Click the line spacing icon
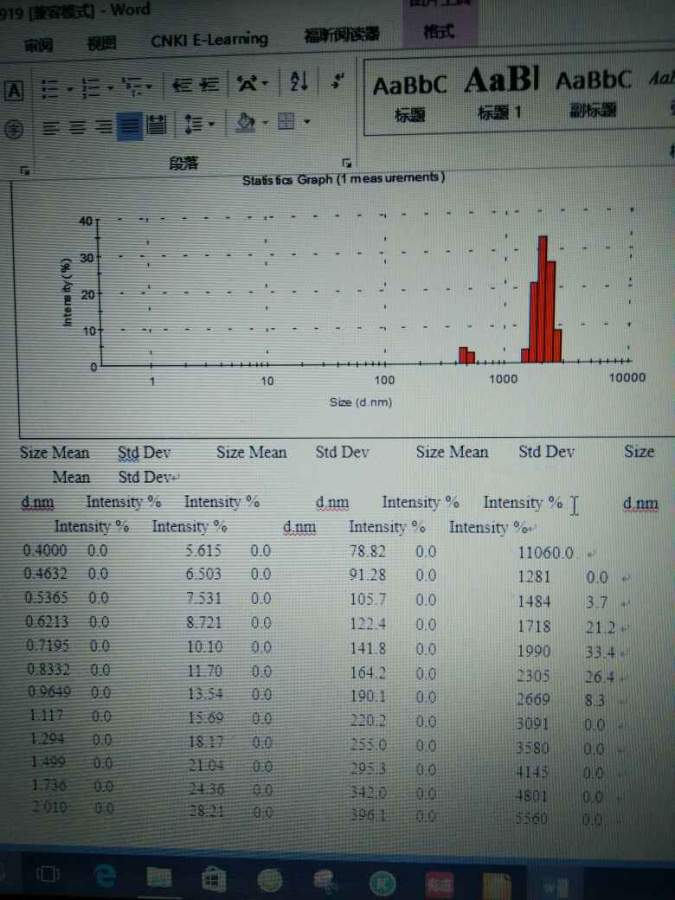This screenshot has width=675, height=900. pyautogui.click(x=193, y=124)
